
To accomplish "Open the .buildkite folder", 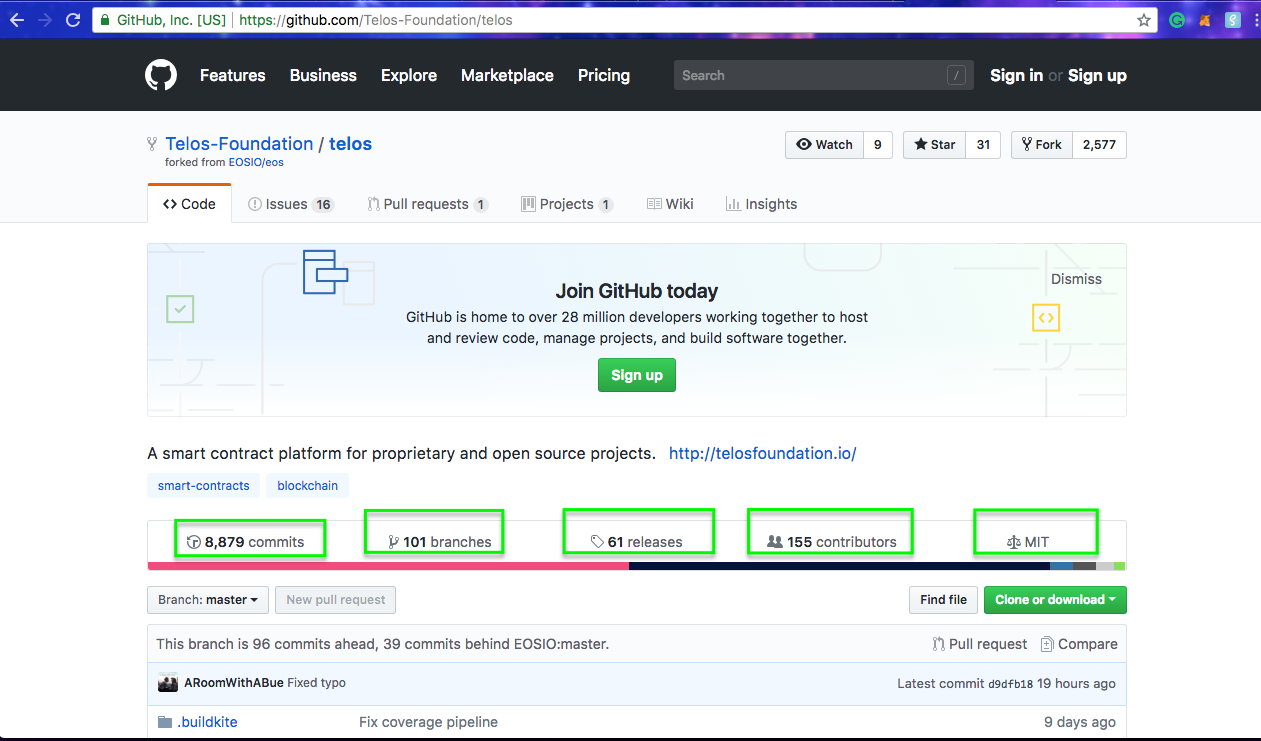I will click(208, 722).
